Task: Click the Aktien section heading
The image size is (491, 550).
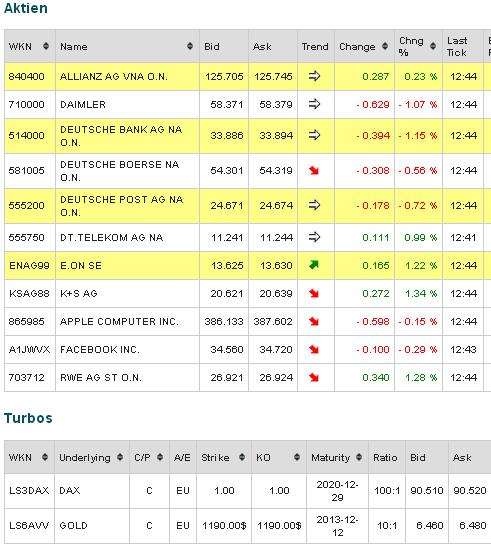Action: coord(26,8)
